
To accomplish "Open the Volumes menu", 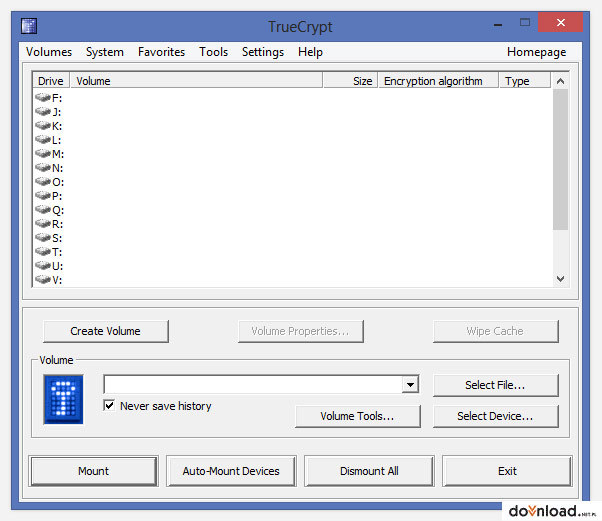I will 49,52.
